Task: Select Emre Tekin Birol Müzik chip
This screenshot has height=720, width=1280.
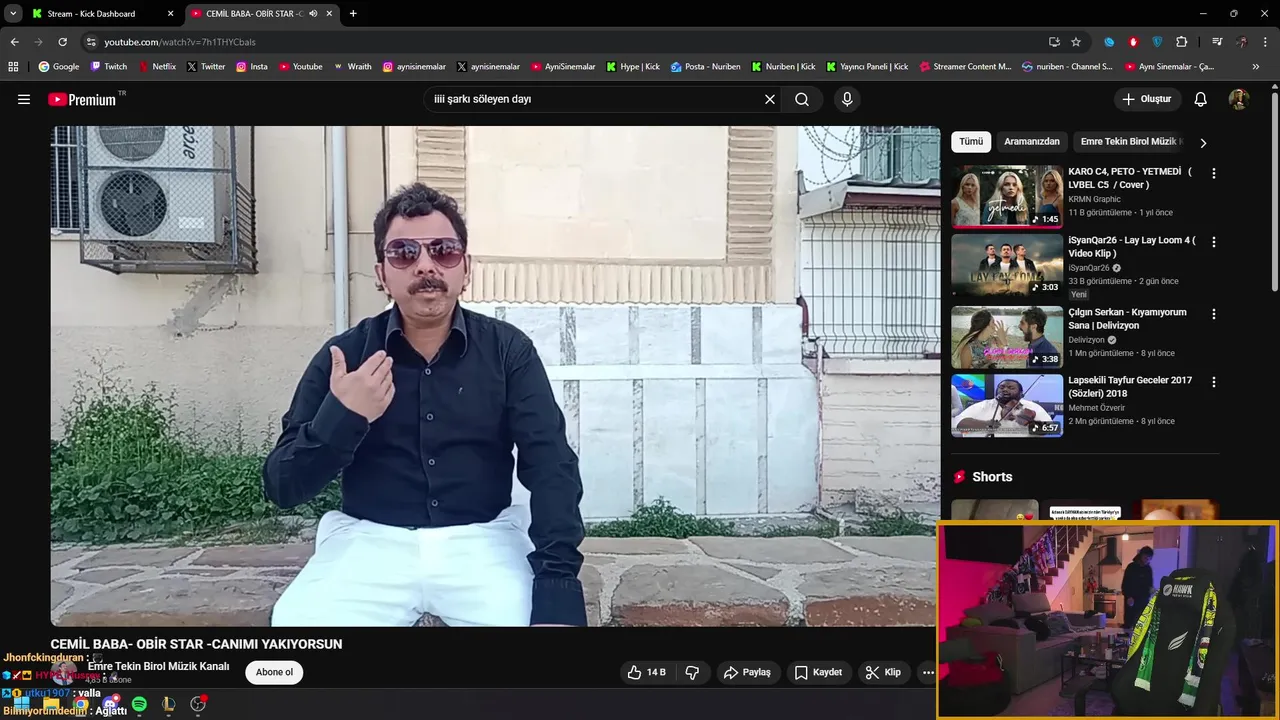Action: click(1131, 142)
